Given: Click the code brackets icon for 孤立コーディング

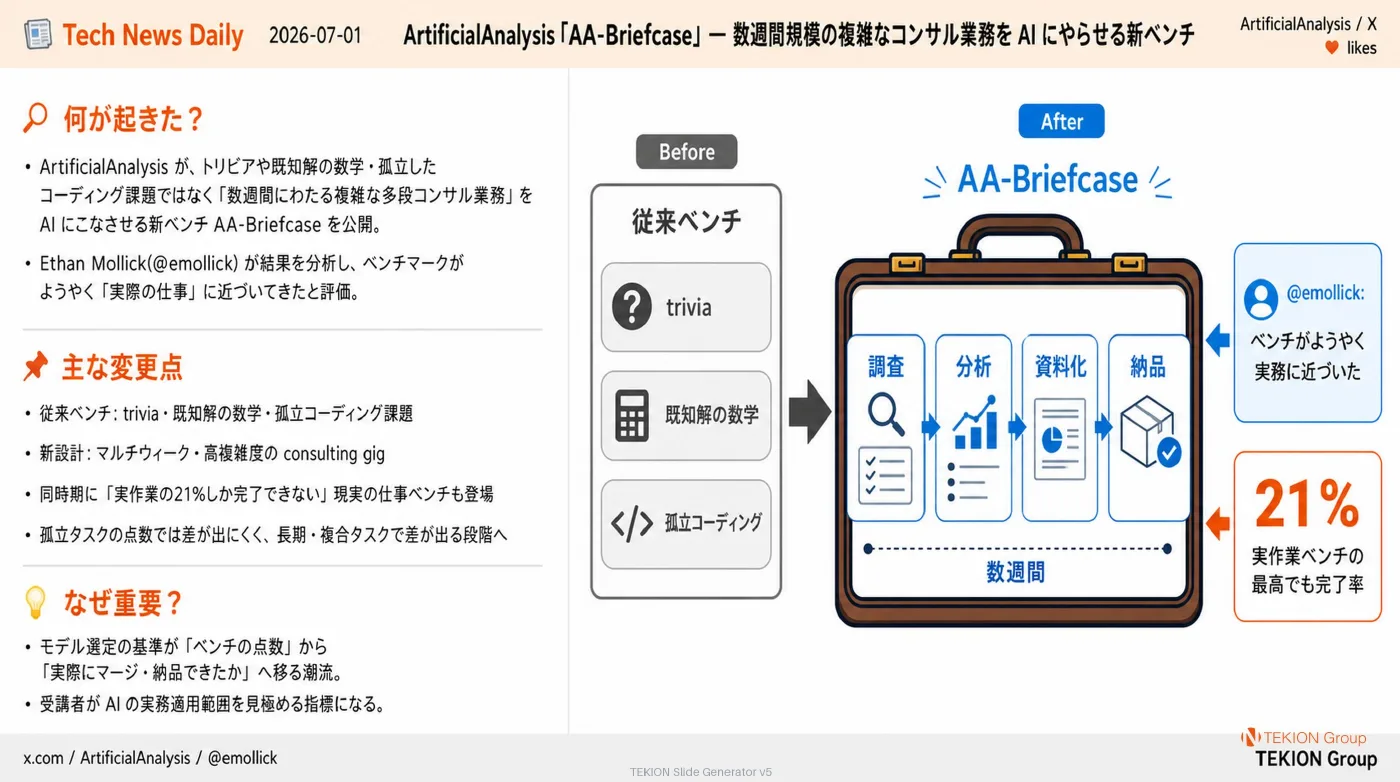Looking at the screenshot, I should [x=631, y=523].
